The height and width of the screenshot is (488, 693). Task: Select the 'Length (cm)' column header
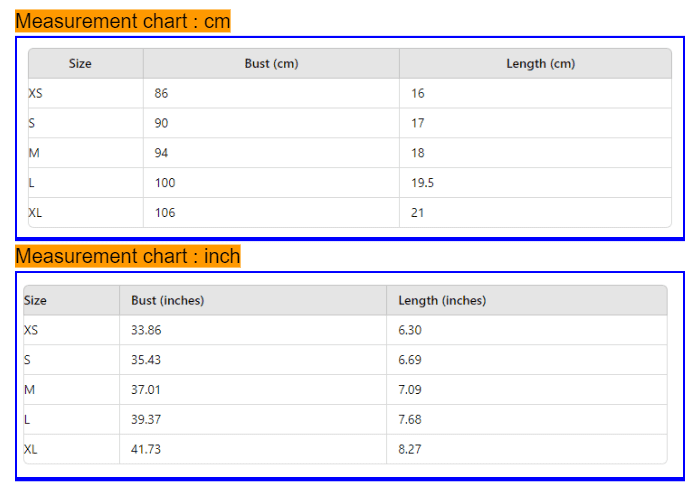click(x=540, y=63)
